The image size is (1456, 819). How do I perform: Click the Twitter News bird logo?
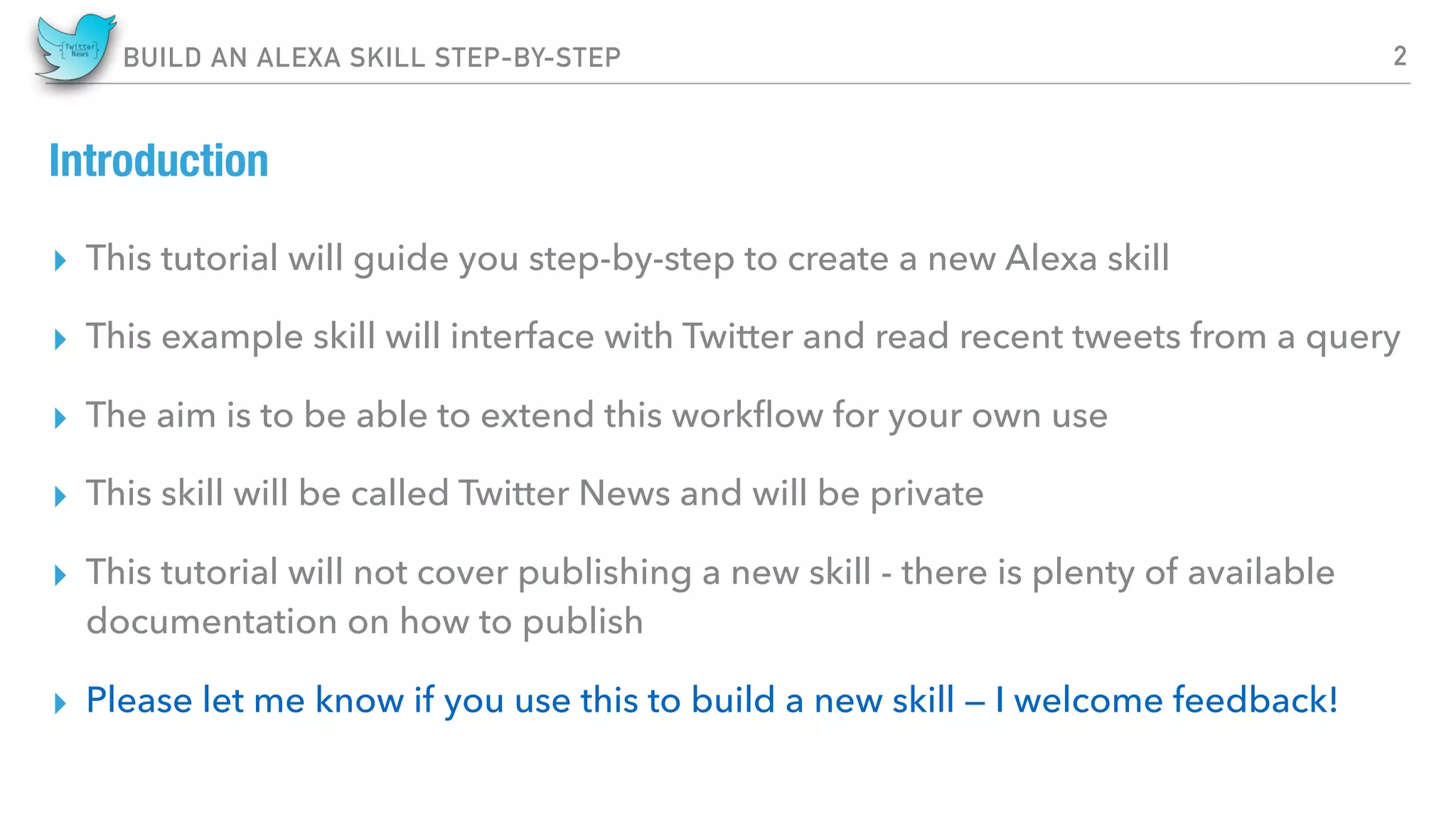pos(74,48)
